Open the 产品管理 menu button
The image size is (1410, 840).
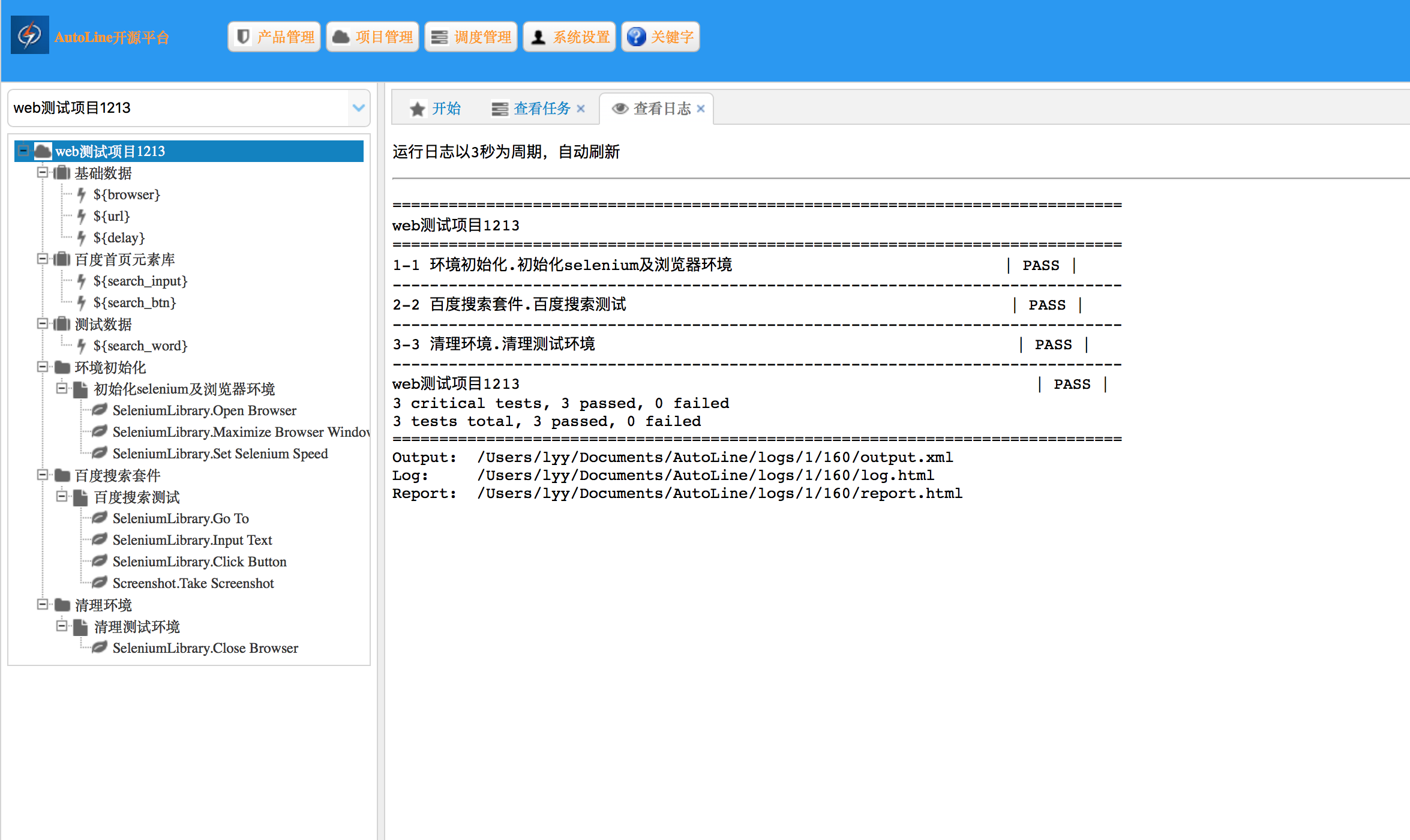coord(274,37)
